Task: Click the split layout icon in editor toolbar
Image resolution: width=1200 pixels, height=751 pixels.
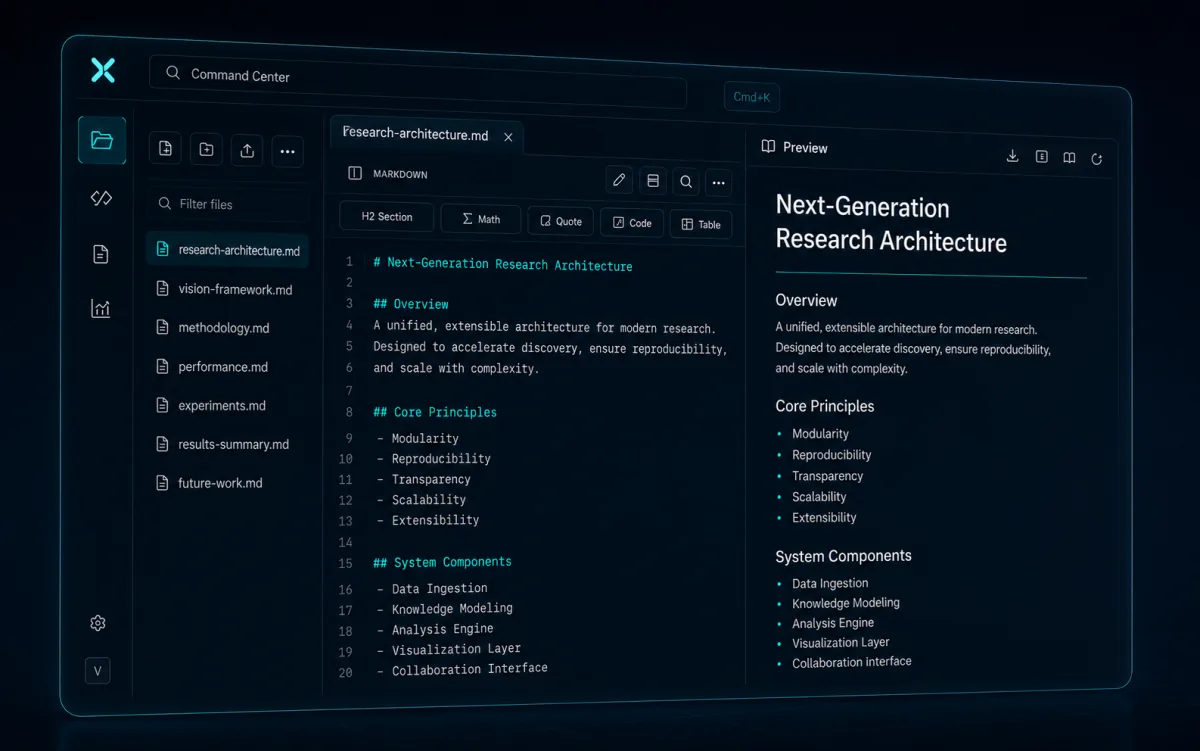Action: point(653,181)
